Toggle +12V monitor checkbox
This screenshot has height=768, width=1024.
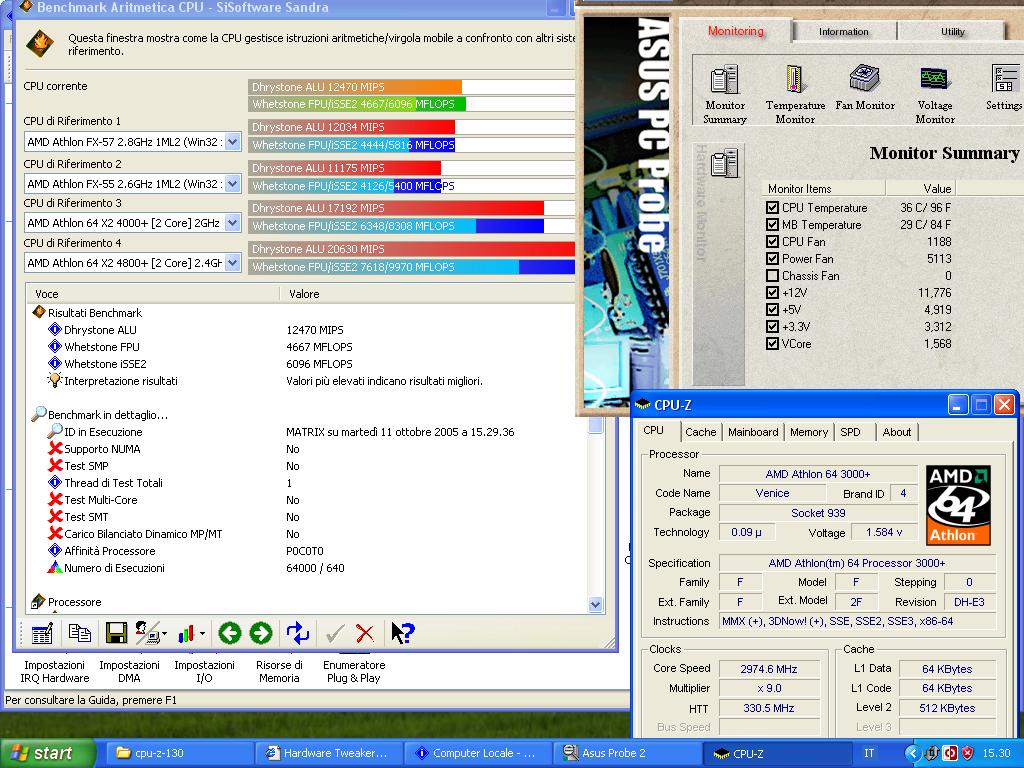(772, 293)
